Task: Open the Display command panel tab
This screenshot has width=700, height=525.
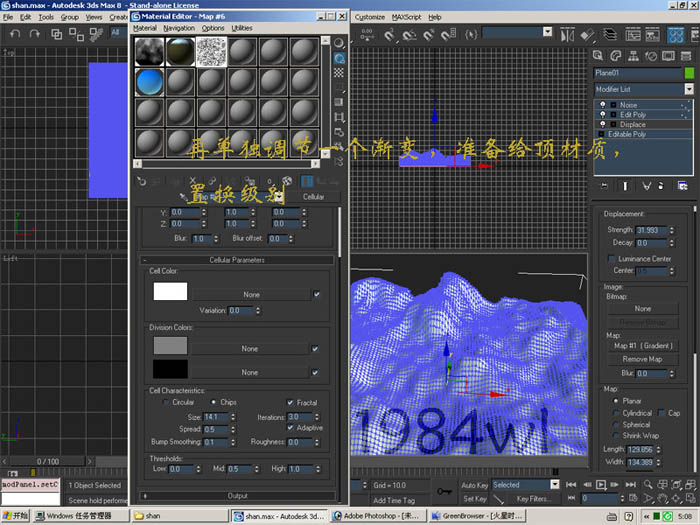Action: (x=668, y=56)
